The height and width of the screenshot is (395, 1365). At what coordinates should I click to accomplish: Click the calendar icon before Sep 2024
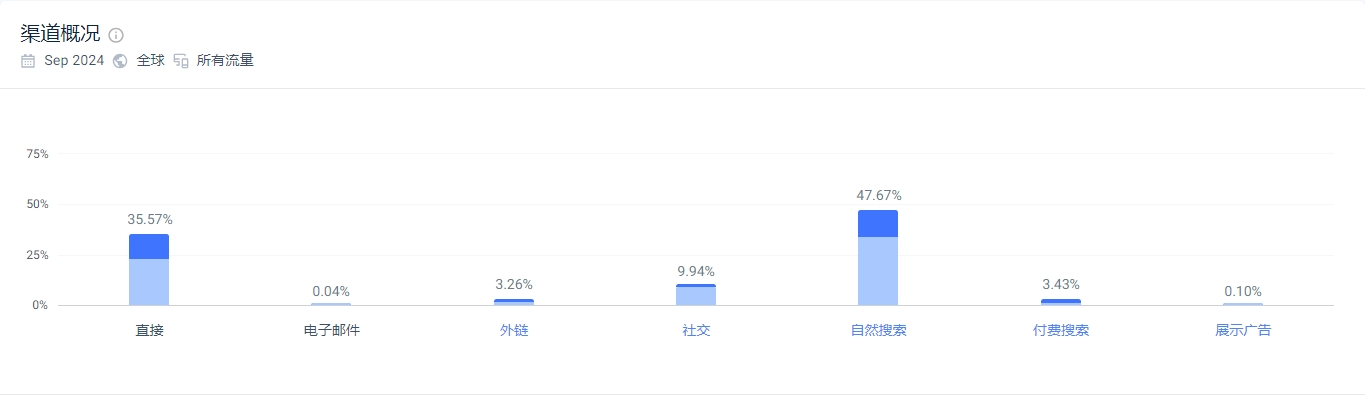[28, 61]
